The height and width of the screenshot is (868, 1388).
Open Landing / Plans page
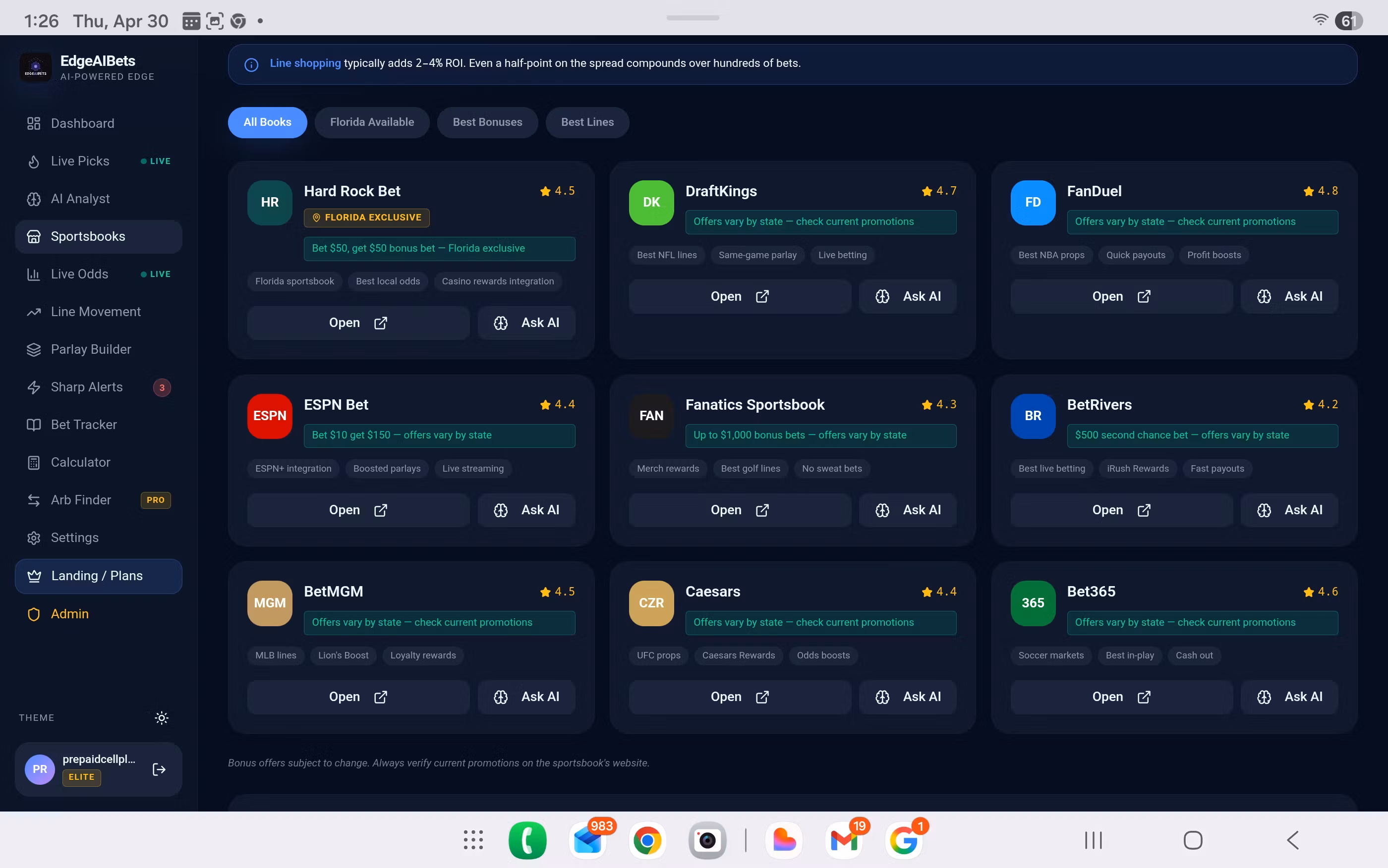98,576
